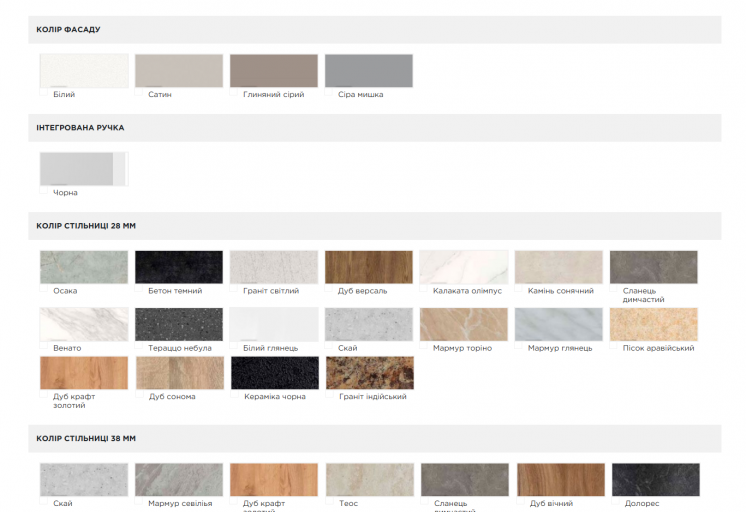Image resolution: width=746 pixels, height=512 pixels.
Task: Pick the Сатин facade color swatch
Action: [179, 71]
